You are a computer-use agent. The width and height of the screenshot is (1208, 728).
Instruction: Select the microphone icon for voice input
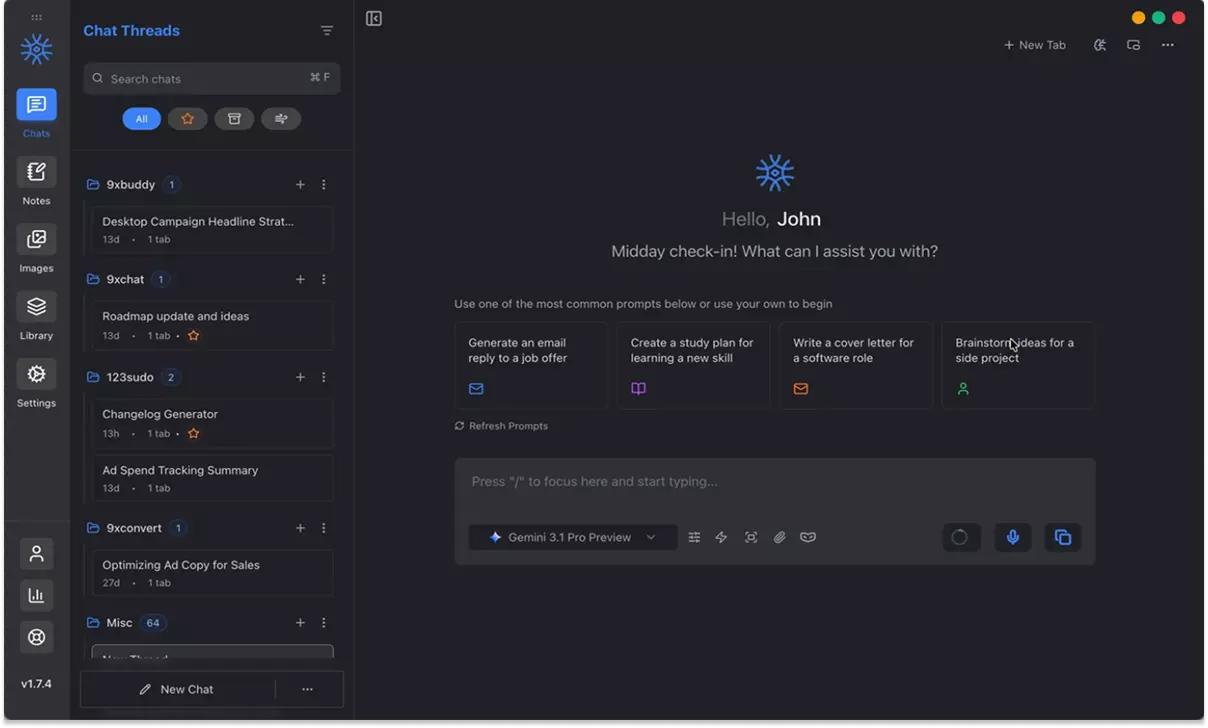(1012, 537)
